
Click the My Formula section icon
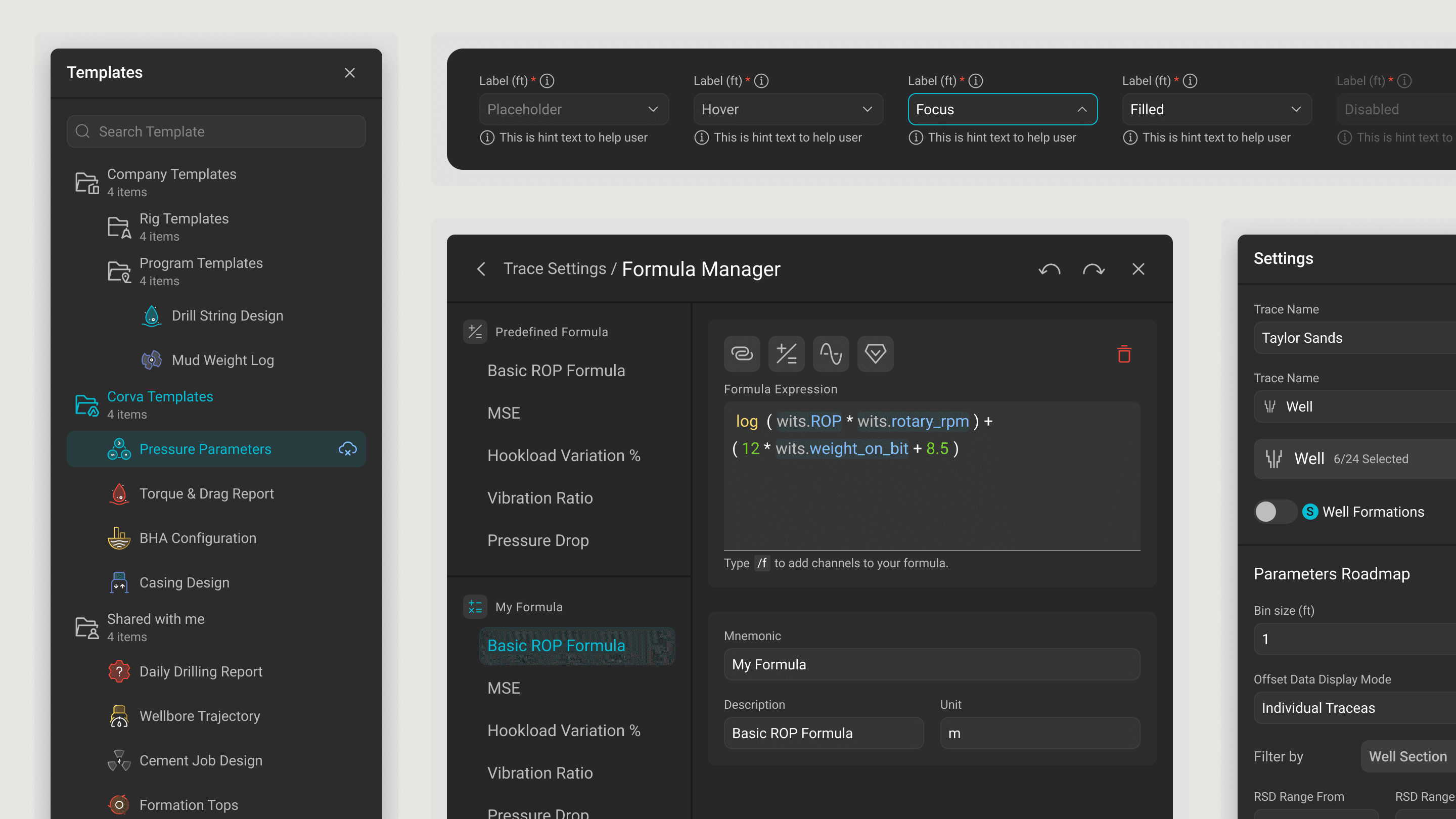click(475, 607)
